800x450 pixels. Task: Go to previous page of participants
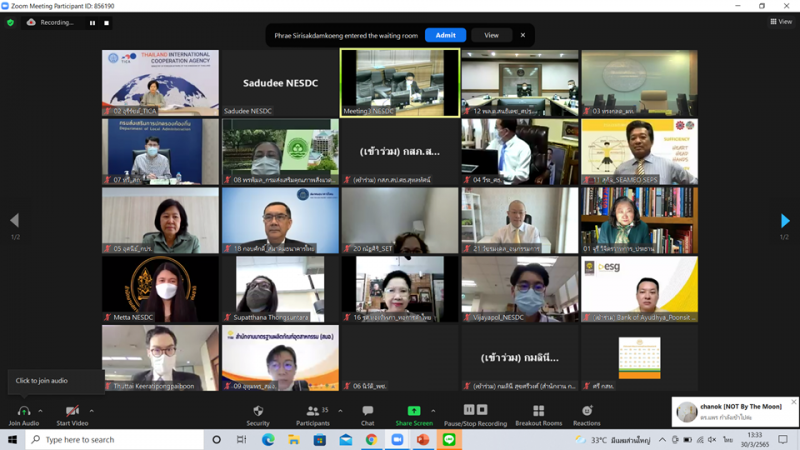[15, 220]
